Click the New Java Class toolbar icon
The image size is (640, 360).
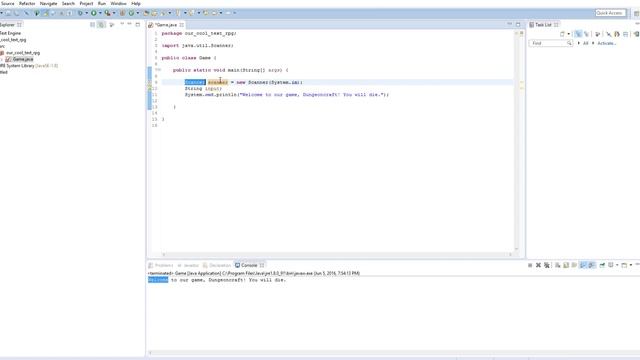point(131,13)
